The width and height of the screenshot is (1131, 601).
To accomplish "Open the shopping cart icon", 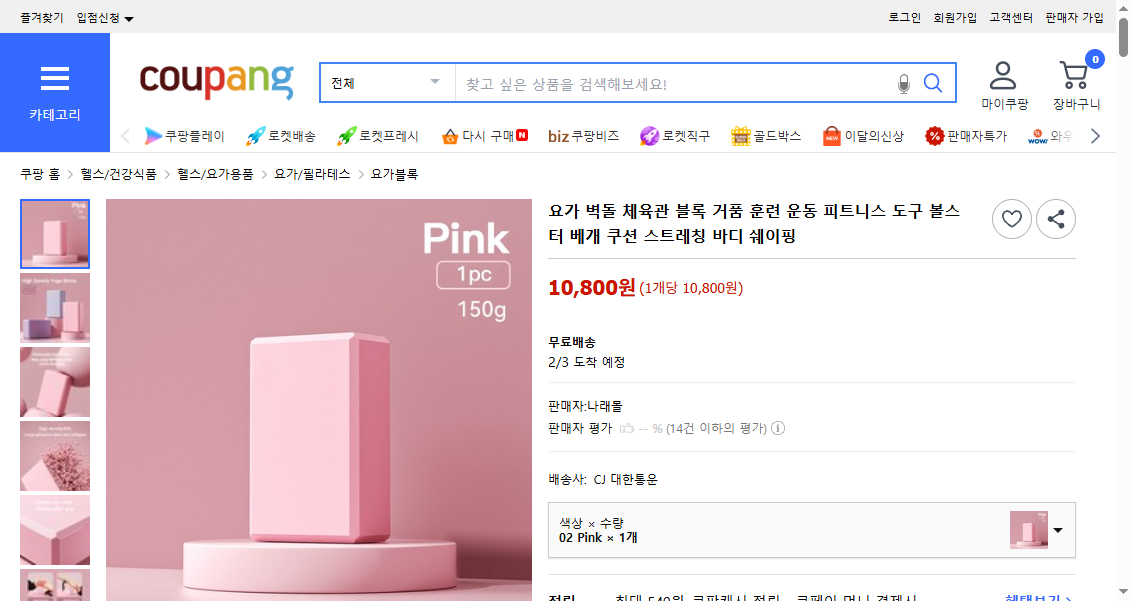I will pyautogui.click(x=1075, y=76).
